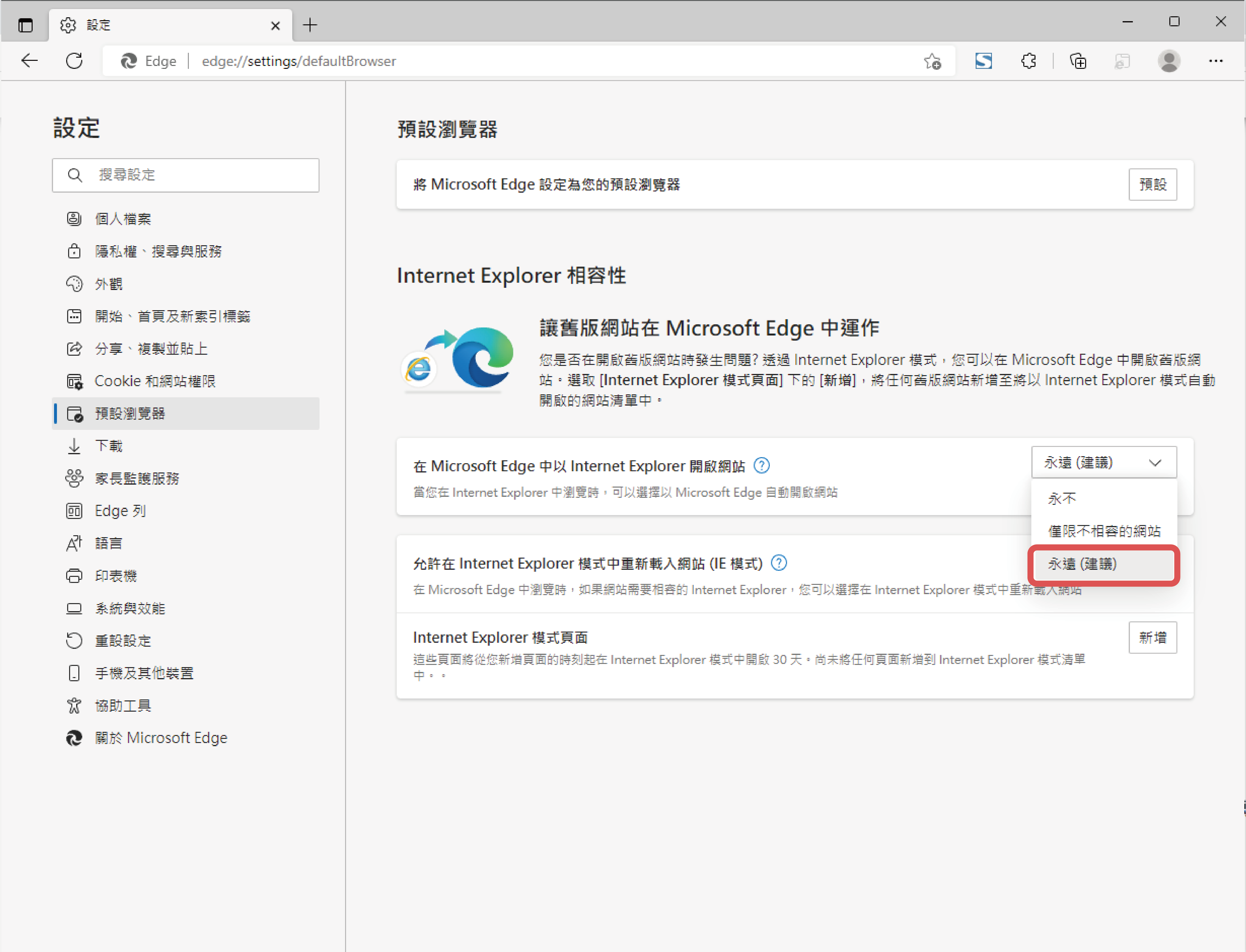Close the 設定 tab

275,26
